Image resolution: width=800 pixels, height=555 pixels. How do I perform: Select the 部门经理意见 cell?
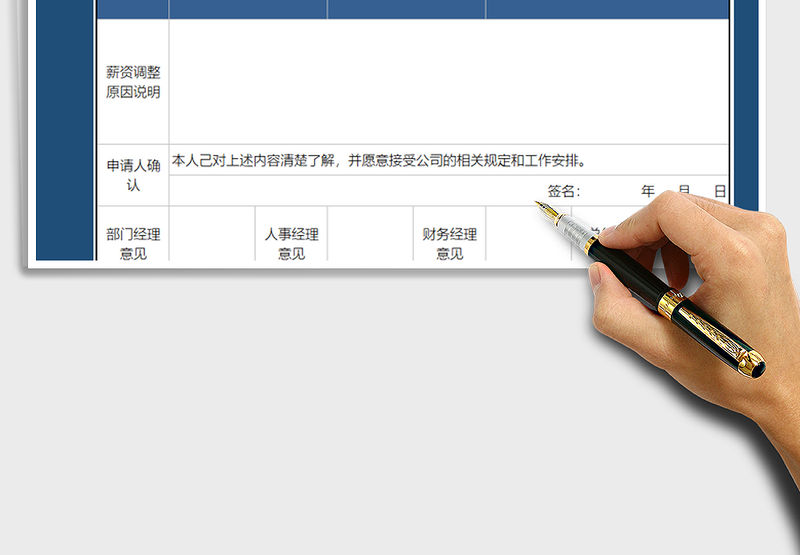(x=133, y=242)
